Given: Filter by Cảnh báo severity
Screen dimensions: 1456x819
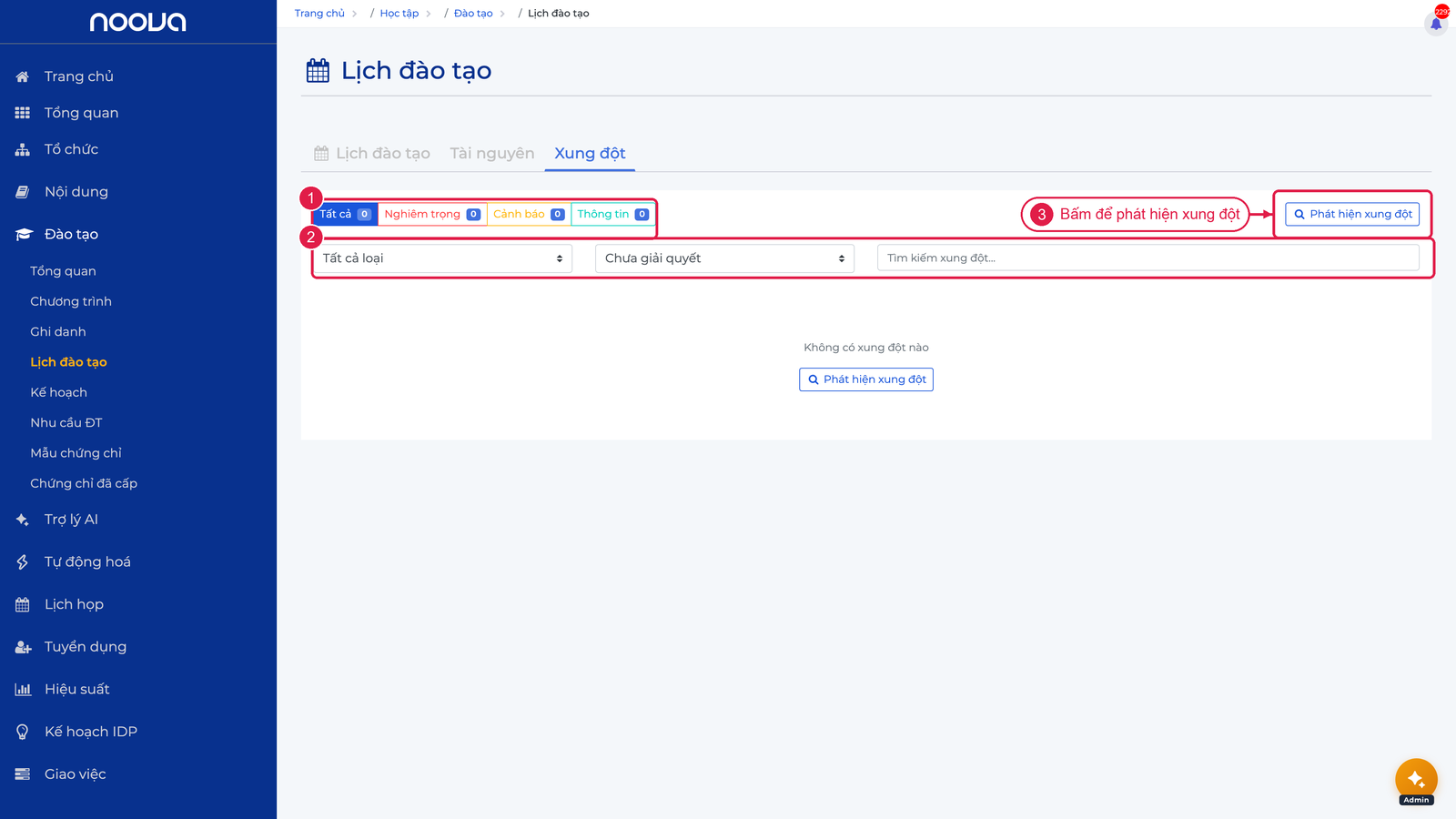Looking at the screenshot, I should [x=529, y=214].
